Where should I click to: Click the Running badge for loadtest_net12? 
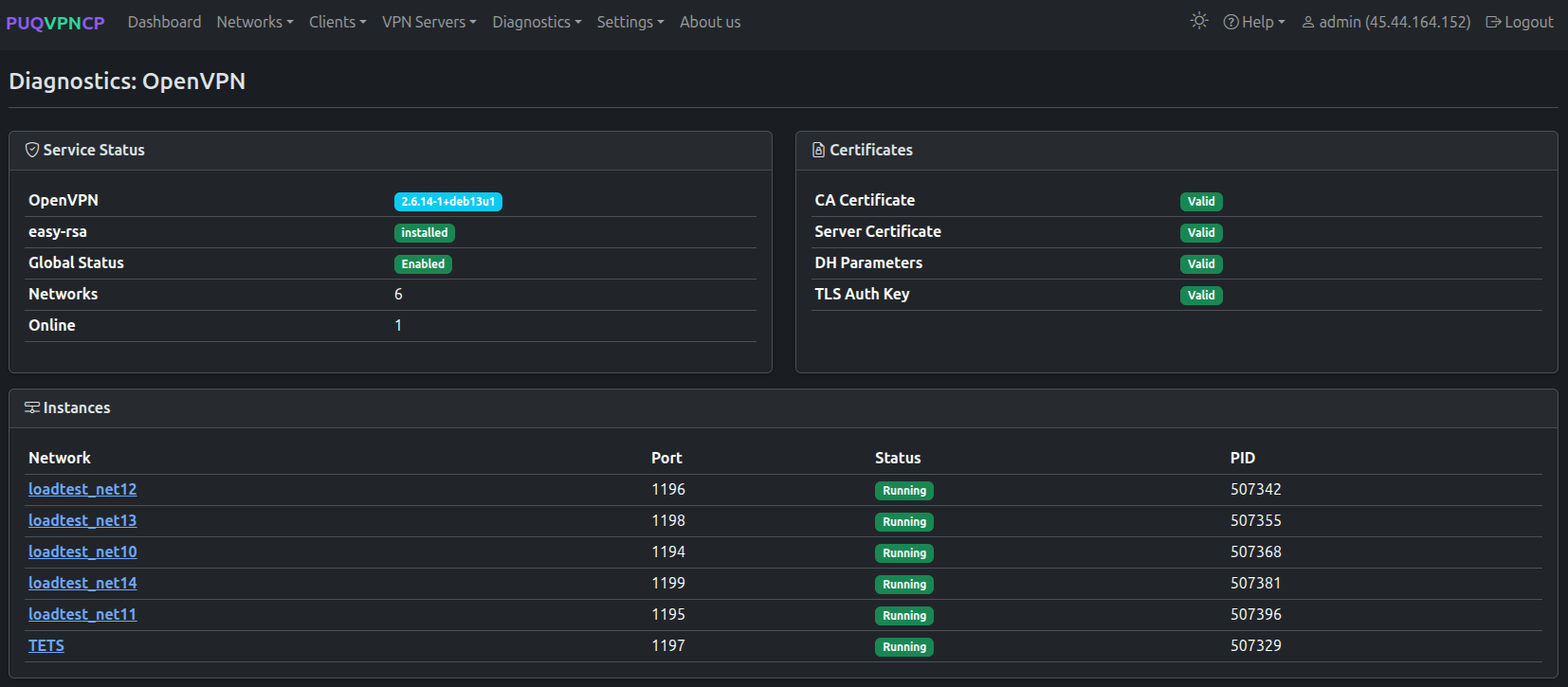(x=904, y=490)
